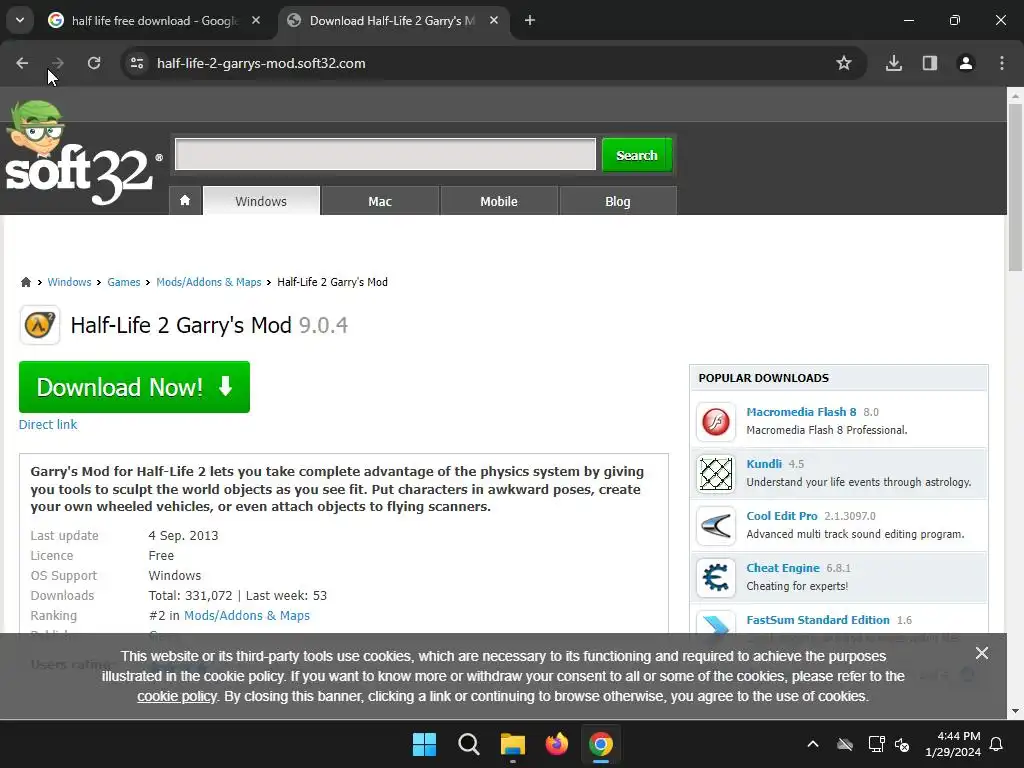Open the Windows breadcrumb link
Viewport: 1024px width, 768px height.
tap(69, 282)
